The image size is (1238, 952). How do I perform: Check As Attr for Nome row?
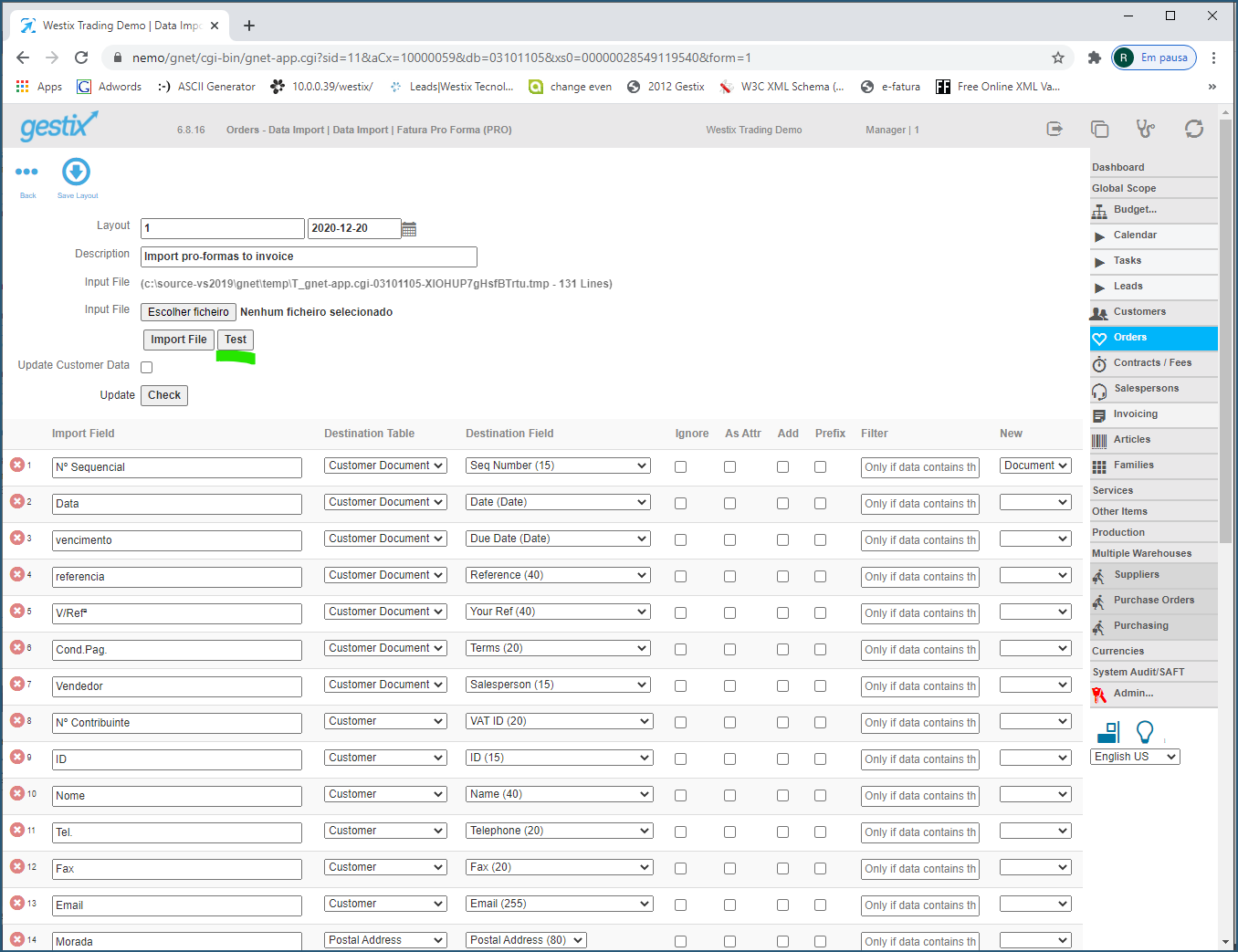[x=729, y=795]
